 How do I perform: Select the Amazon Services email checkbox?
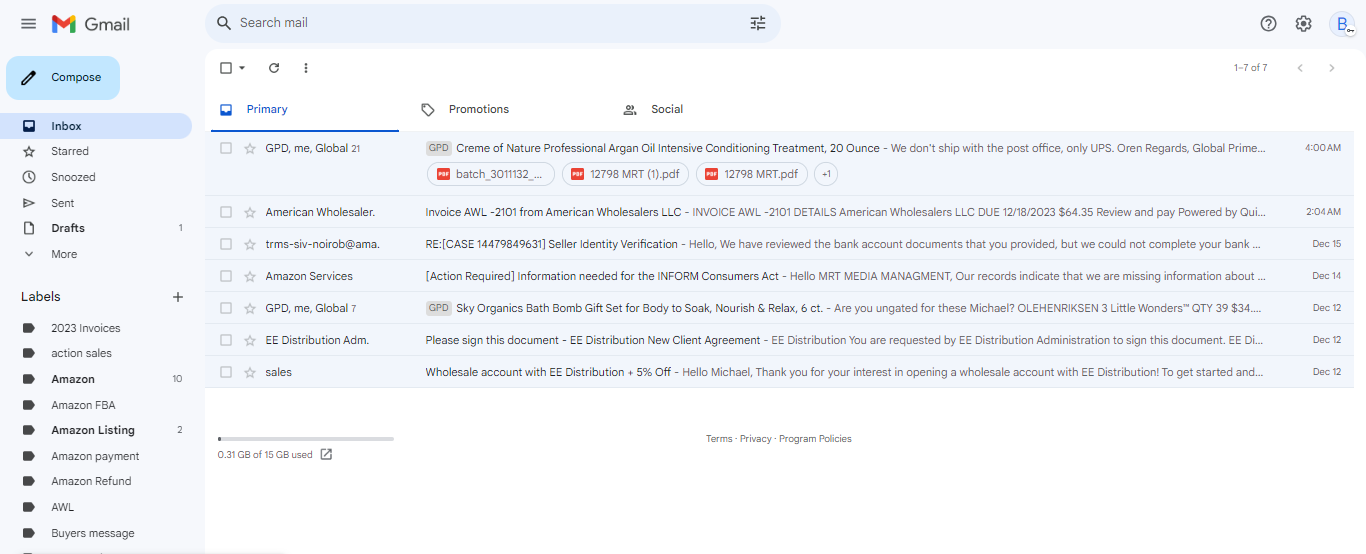click(226, 276)
